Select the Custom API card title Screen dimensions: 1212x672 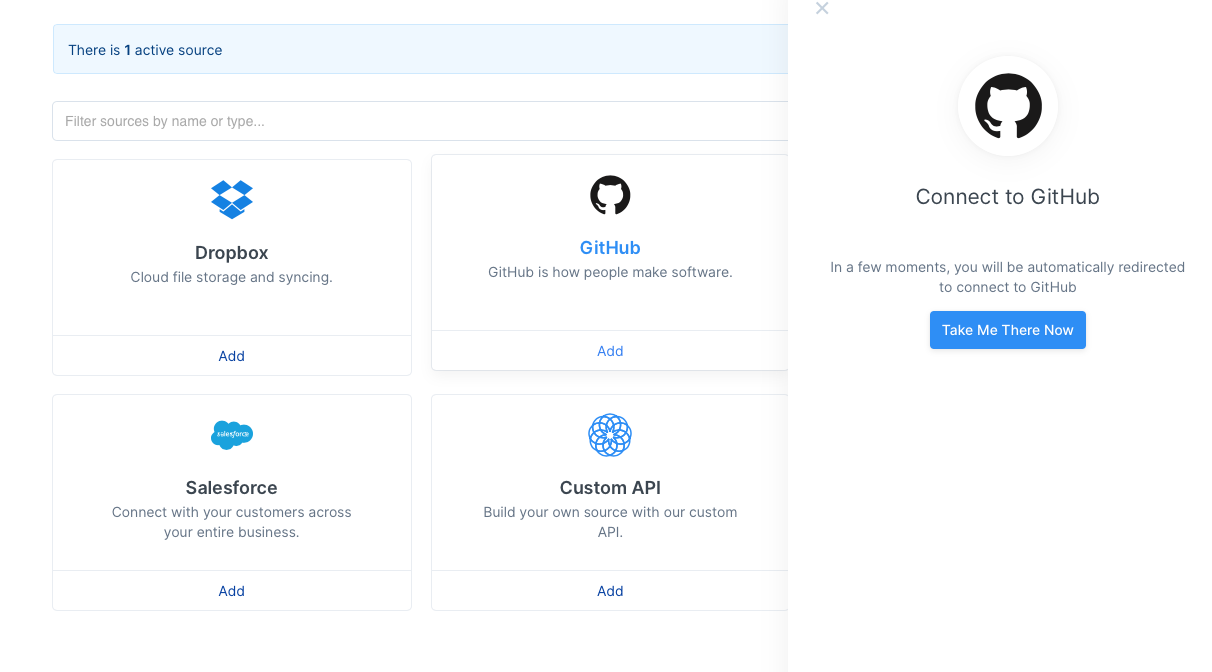click(x=610, y=488)
